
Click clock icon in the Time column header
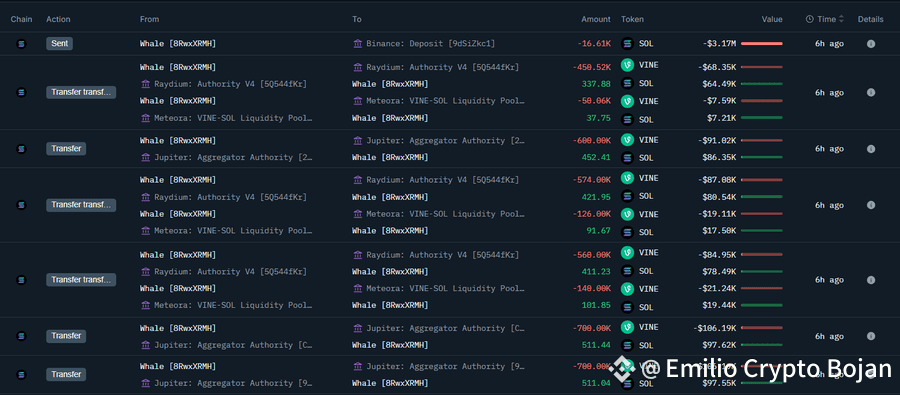(809, 19)
